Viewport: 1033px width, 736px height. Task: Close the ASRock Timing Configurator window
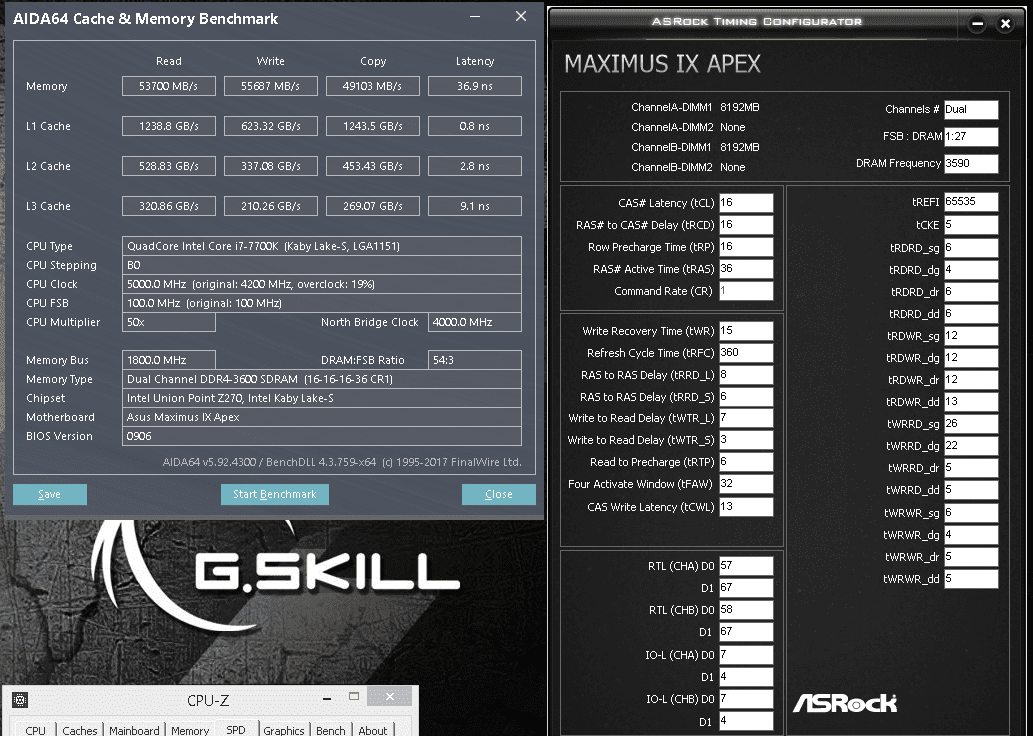1005,24
